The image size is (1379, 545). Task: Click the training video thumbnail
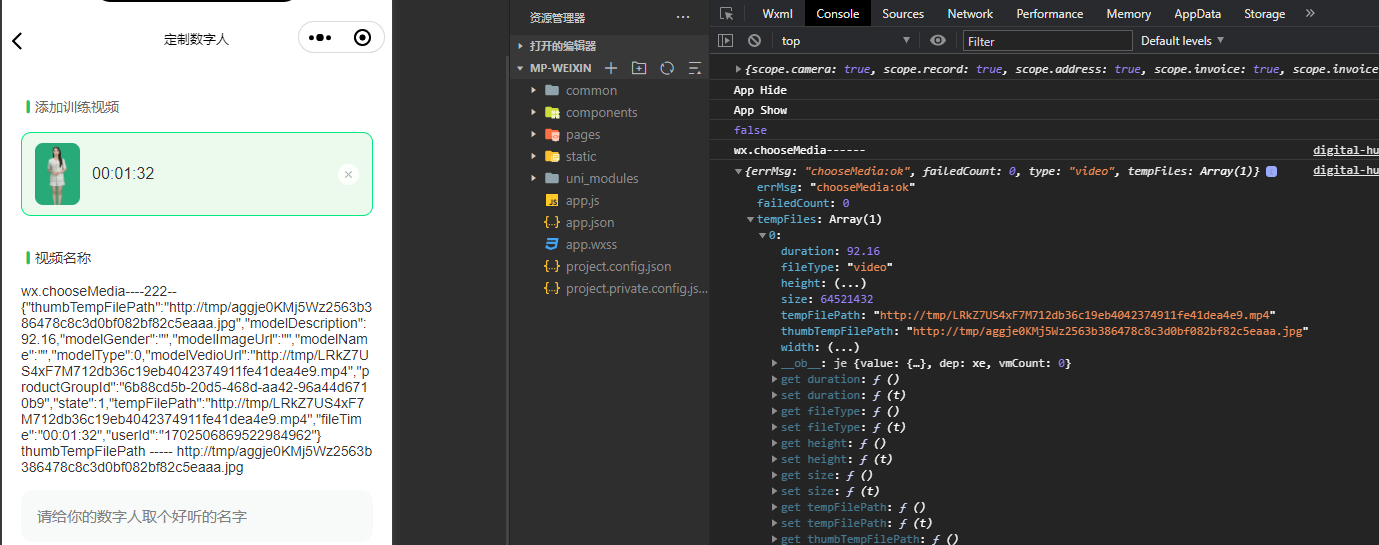[57, 174]
